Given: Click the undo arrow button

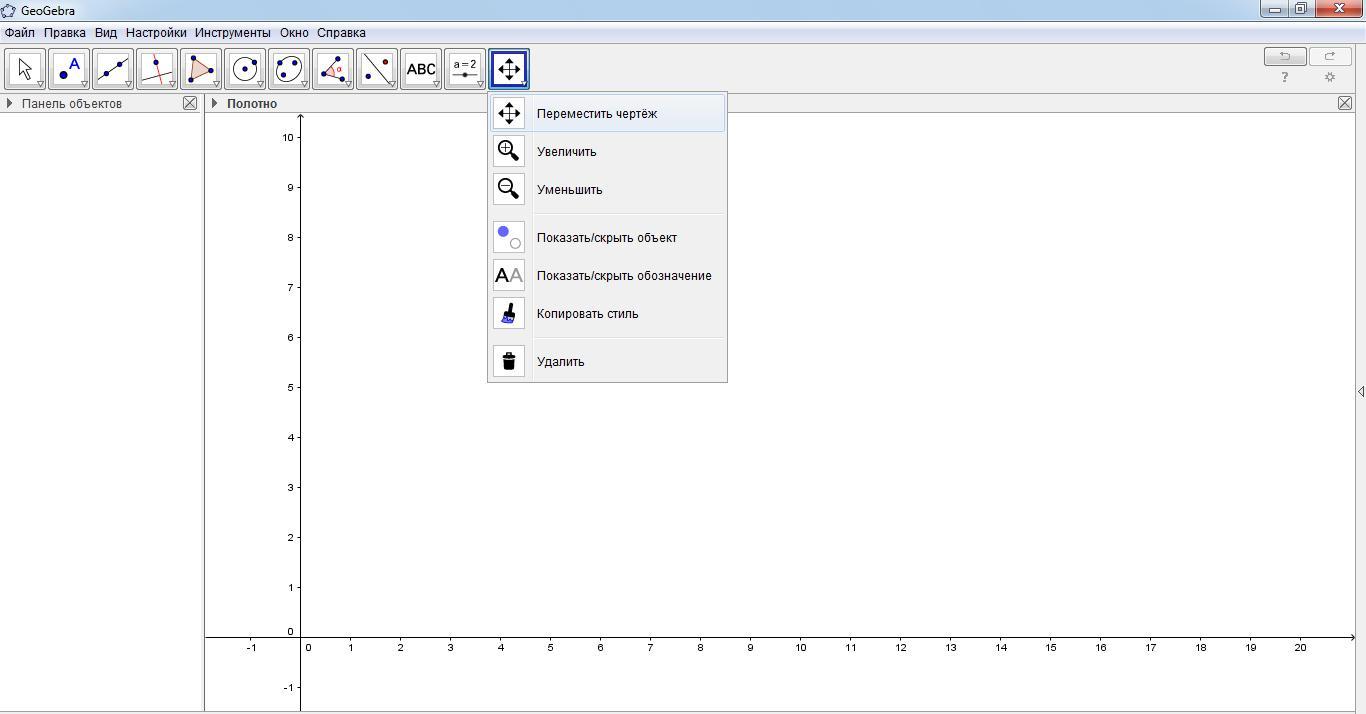Looking at the screenshot, I should pyautogui.click(x=1285, y=56).
